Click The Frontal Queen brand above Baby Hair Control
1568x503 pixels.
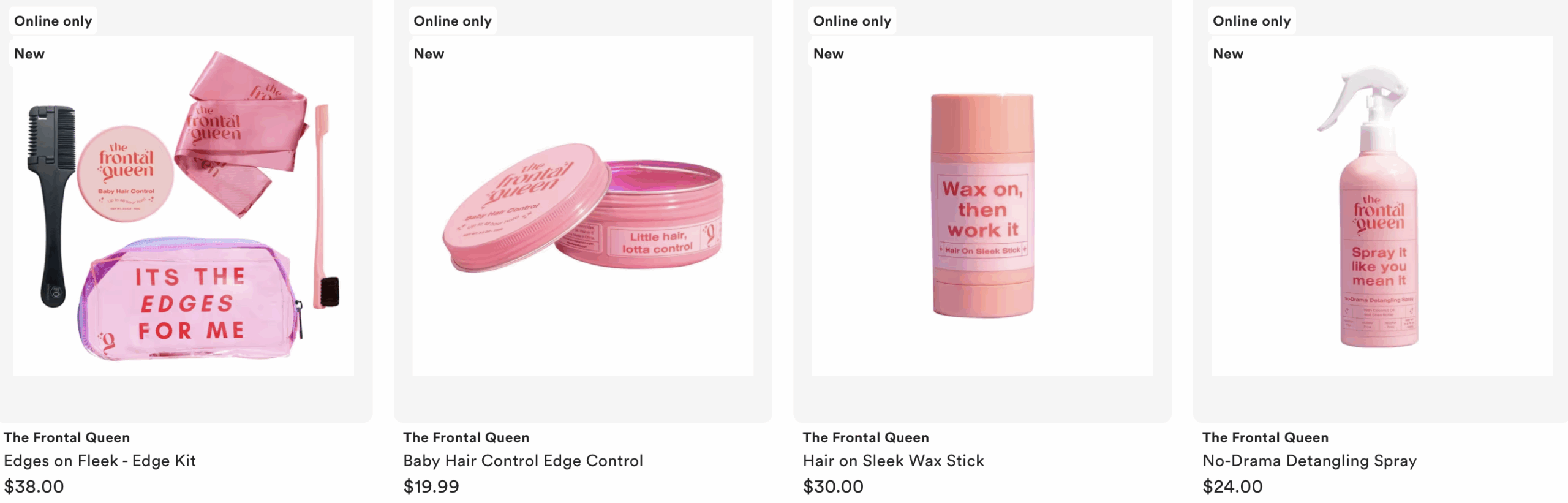(x=466, y=437)
